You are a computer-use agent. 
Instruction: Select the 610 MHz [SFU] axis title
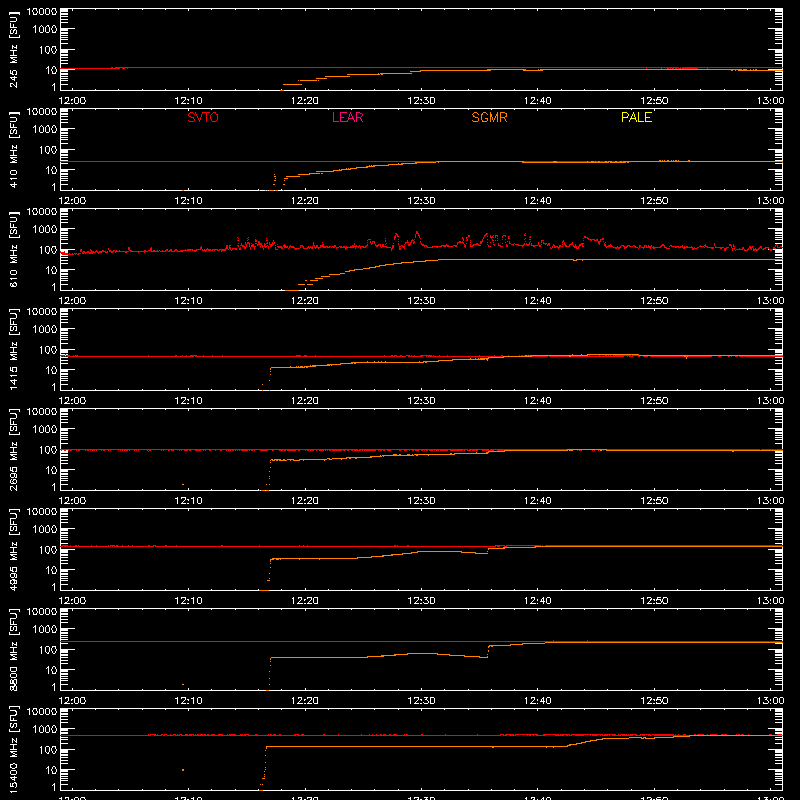point(14,250)
